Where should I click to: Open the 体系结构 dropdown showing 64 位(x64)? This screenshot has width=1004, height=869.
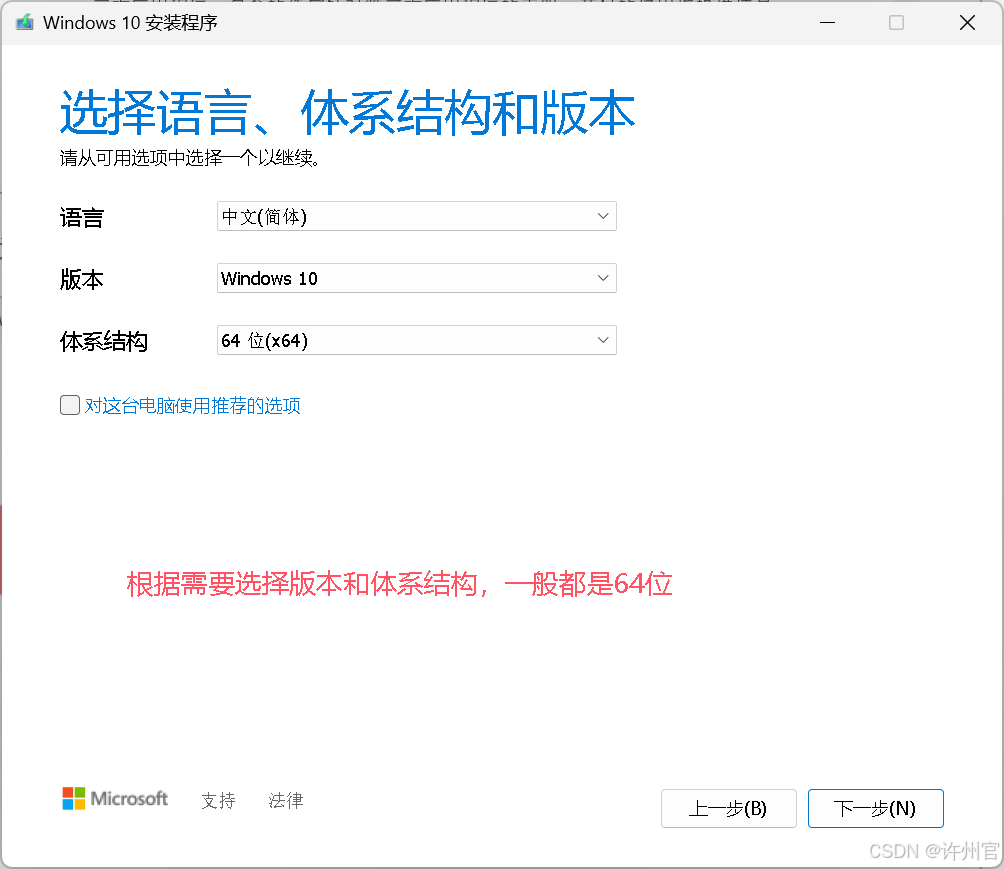[417, 340]
